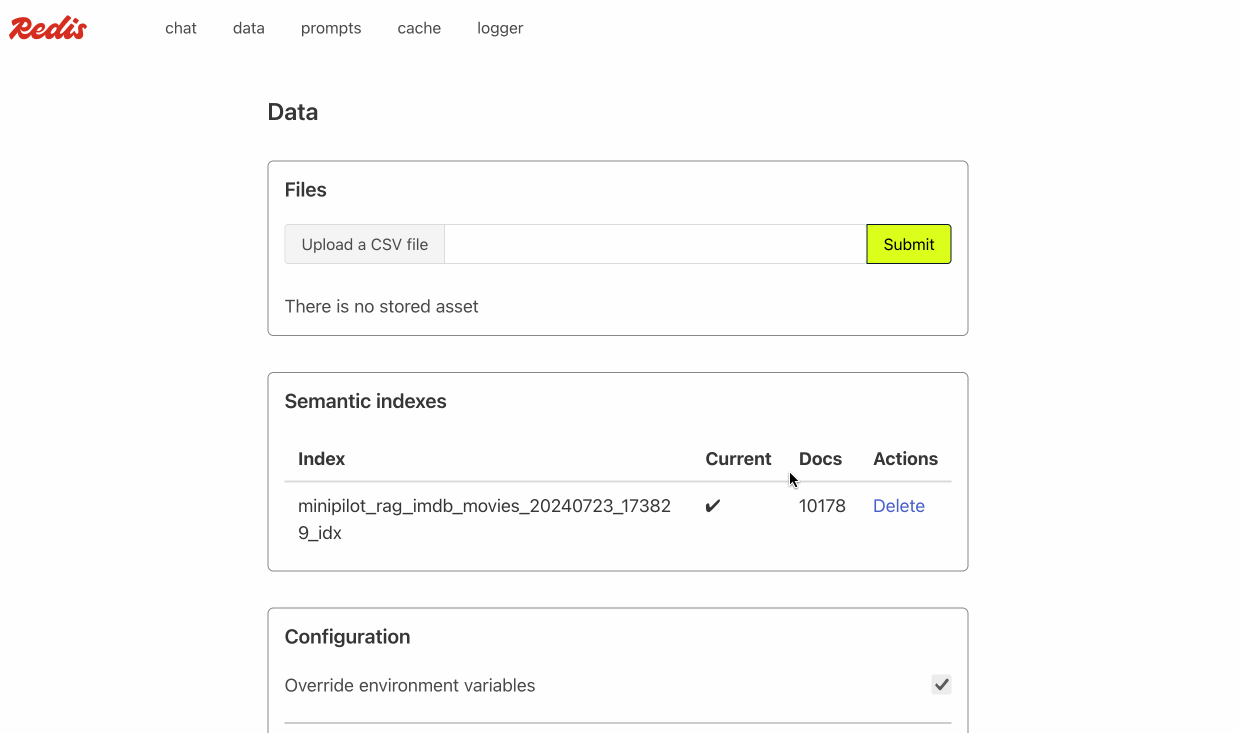This screenshot has height=733, width=1239.
Task: Click the Redis logo
Action: (48, 28)
